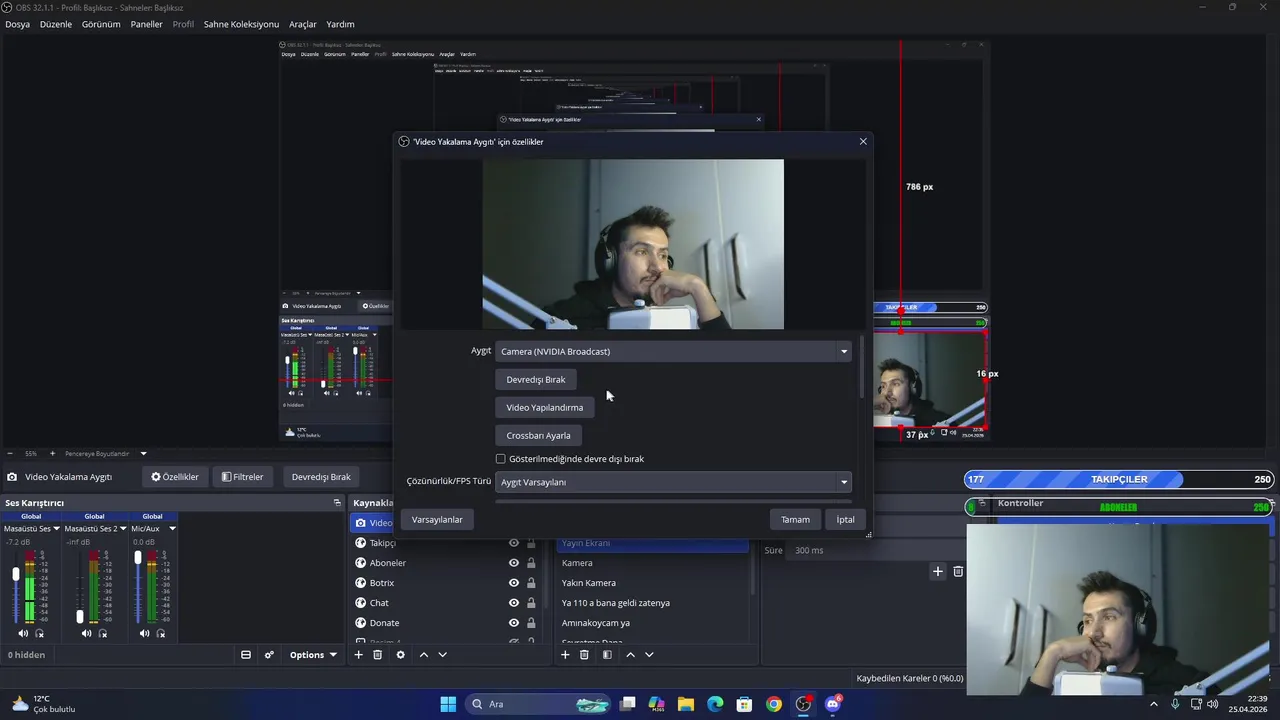
Task: Open Google Chrome from taskbar
Action: coord(774,704)
